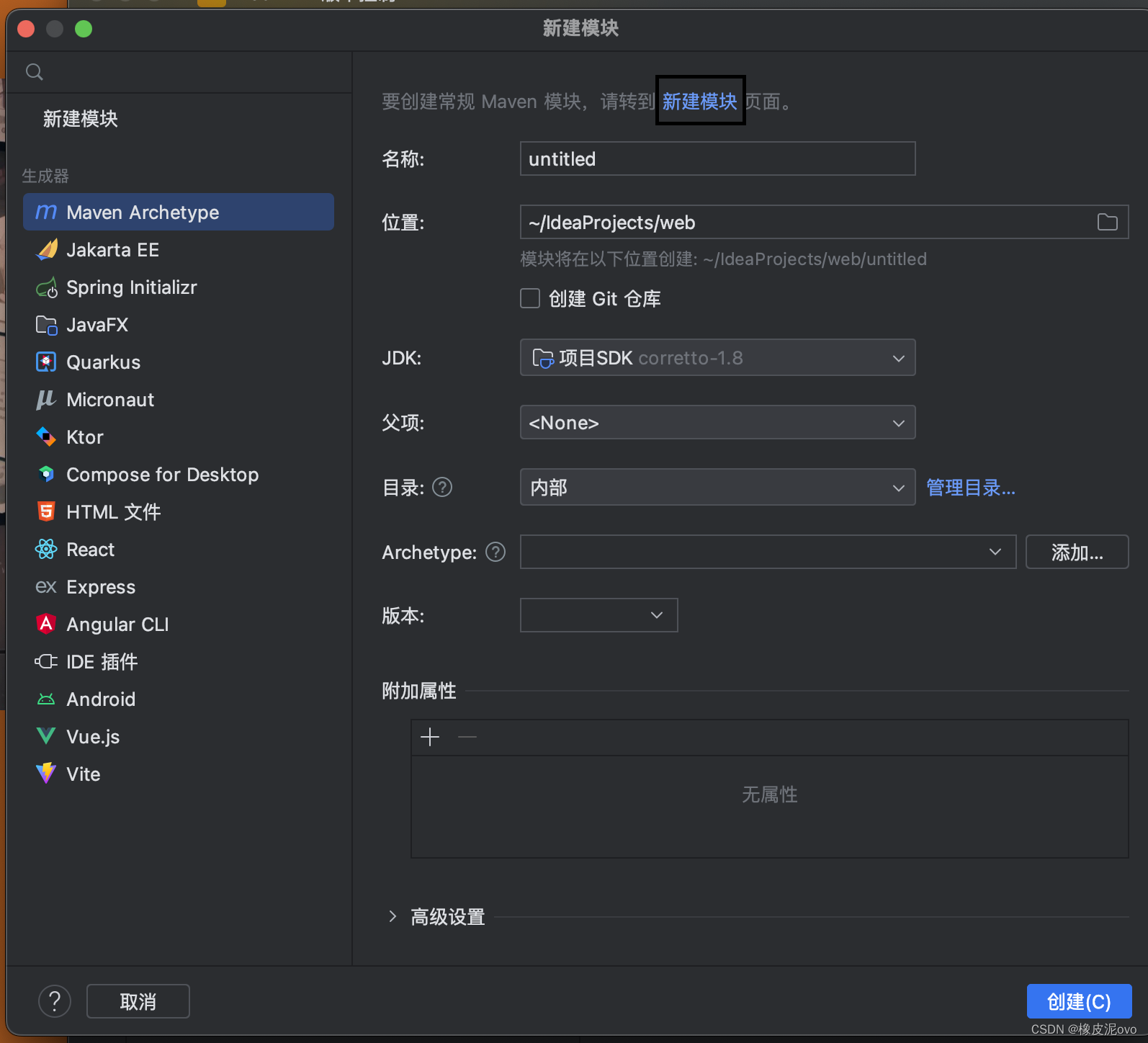
Task: Click the help icon next to 目录
Action: pyautogui.click(x=442, y=488)
